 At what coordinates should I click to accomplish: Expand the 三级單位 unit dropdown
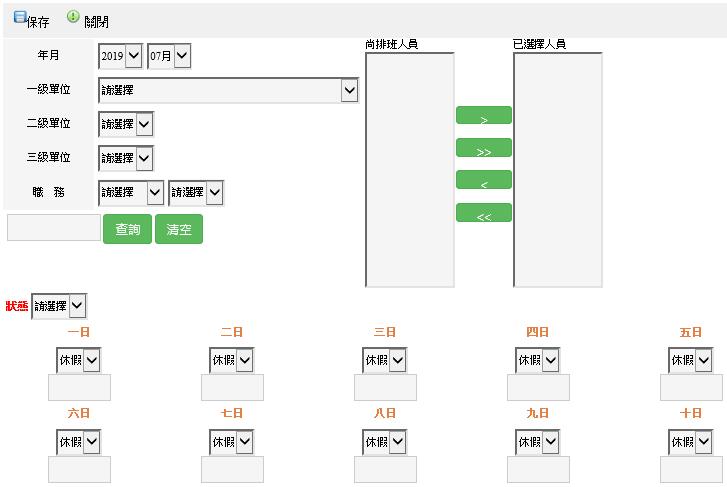tap(126, 158)
